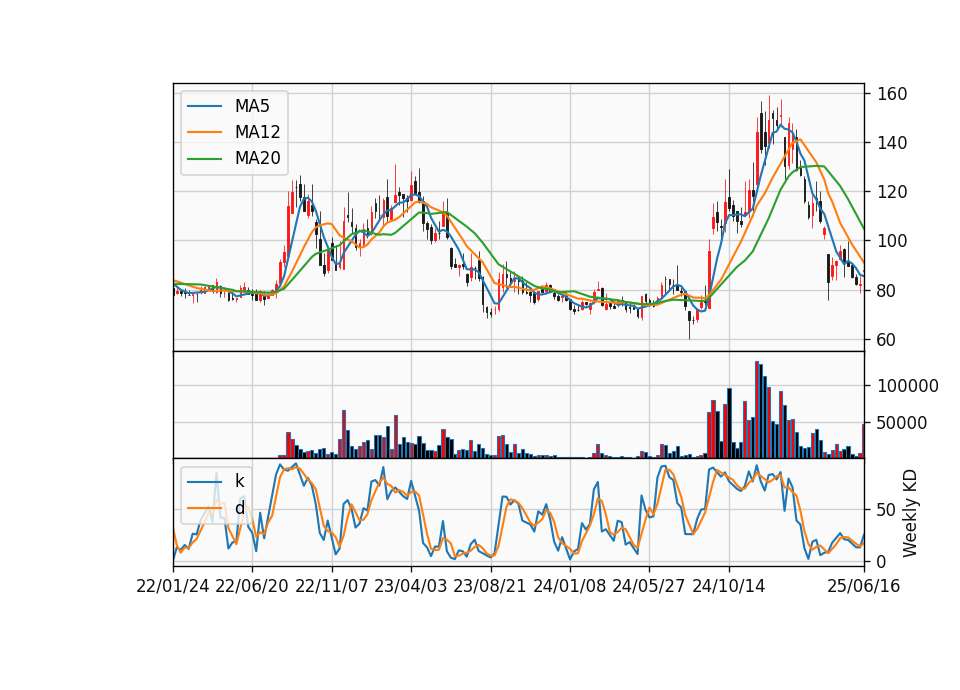Click the 22/01/24 date tick label

(173, 587)
